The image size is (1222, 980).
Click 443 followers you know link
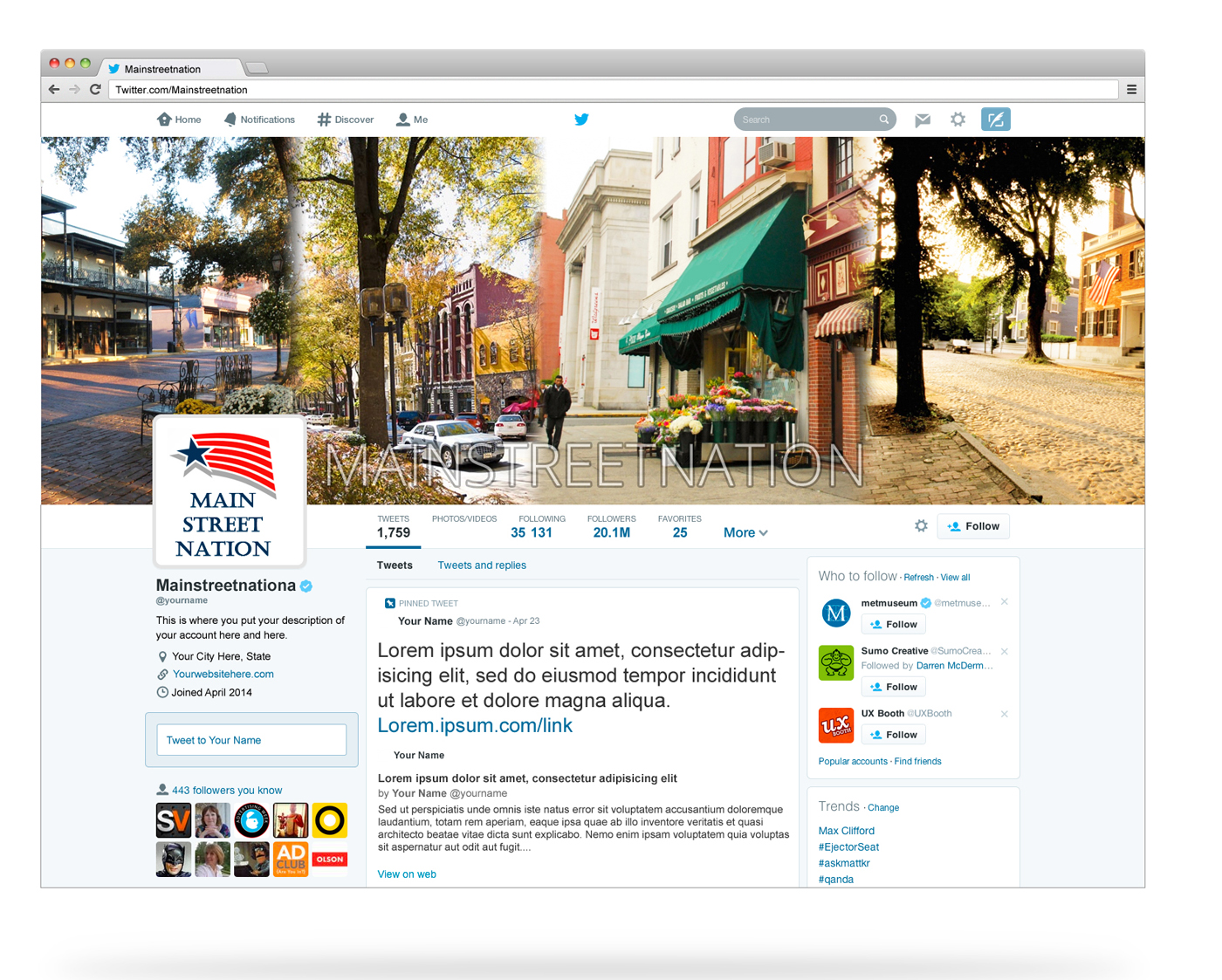(x=227, y=791)
